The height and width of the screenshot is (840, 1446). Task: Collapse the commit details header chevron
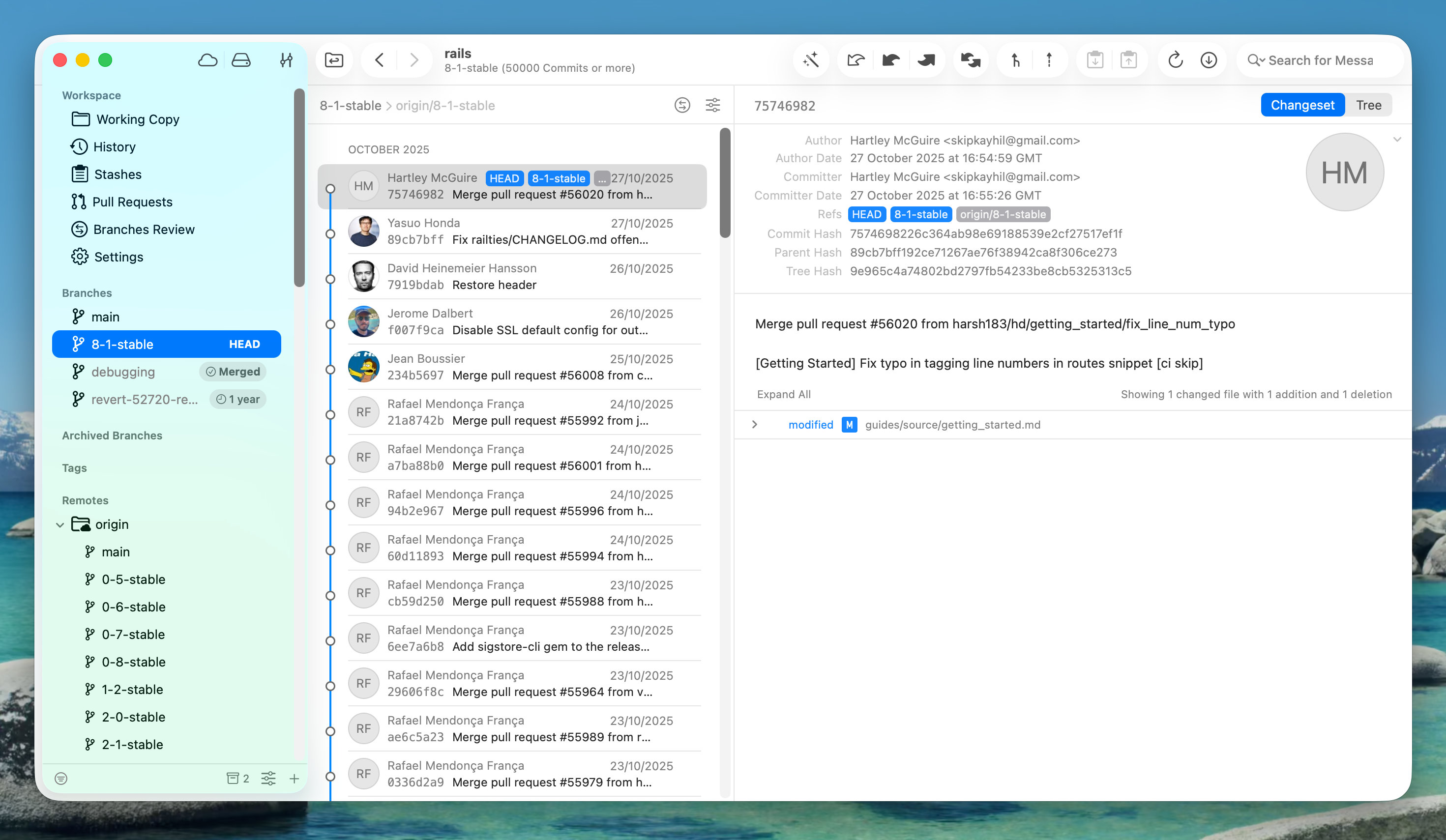pos(1398,139)
